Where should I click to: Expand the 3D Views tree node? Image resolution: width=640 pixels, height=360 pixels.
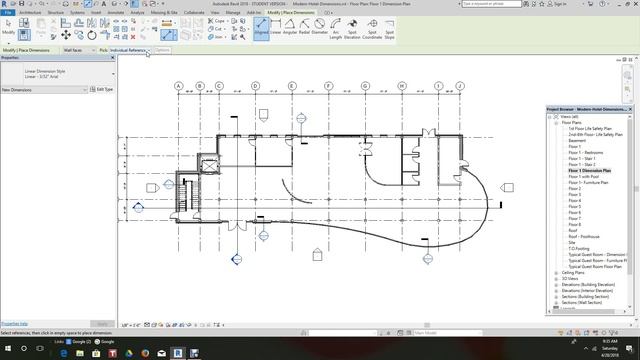tap(556, 279)
